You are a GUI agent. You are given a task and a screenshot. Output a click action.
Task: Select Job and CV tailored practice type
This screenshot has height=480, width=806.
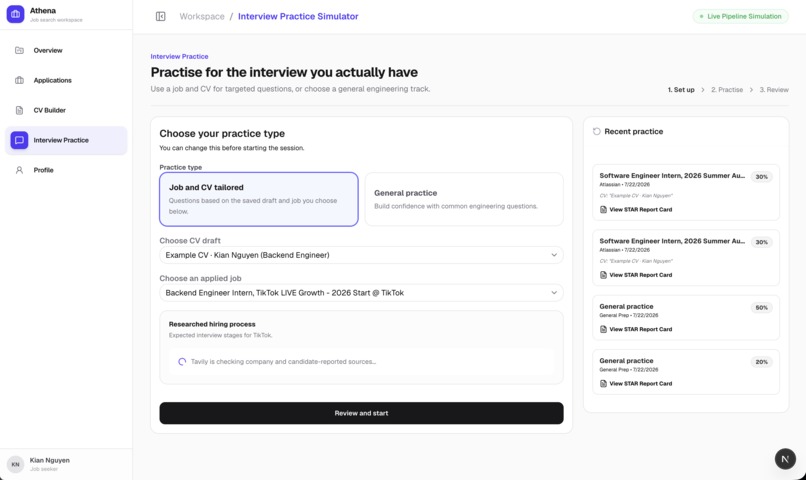pyautogui.click(x=259, y=199)
